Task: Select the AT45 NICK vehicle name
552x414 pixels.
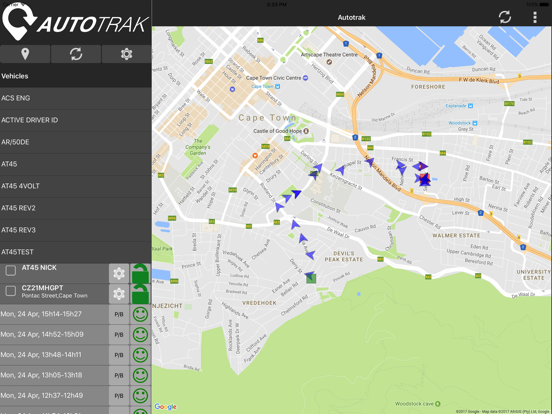Action: 39,268
